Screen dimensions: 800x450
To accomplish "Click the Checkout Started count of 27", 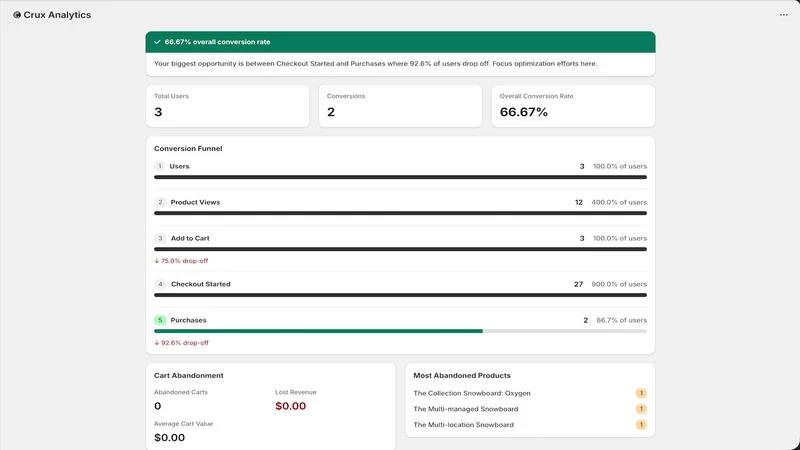I will 578,284.
